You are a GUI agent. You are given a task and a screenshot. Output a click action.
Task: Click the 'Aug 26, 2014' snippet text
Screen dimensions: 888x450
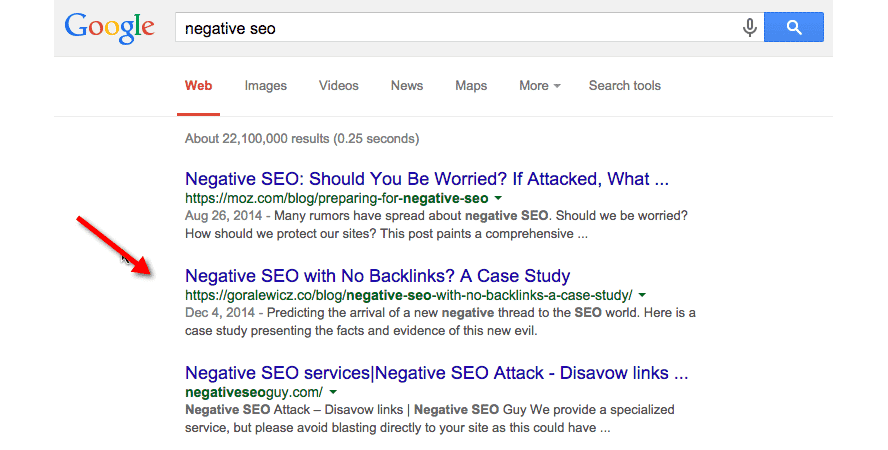224,216
